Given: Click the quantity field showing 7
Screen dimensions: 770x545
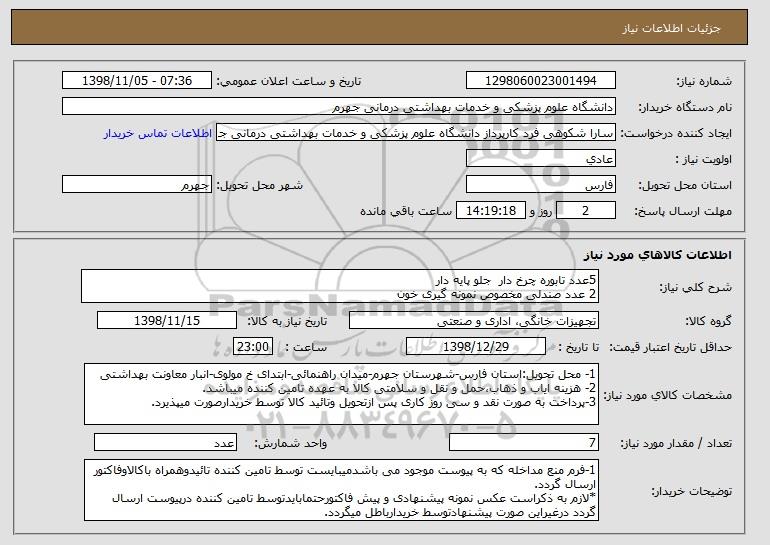Looking at the screenshot, I should 524,442.
